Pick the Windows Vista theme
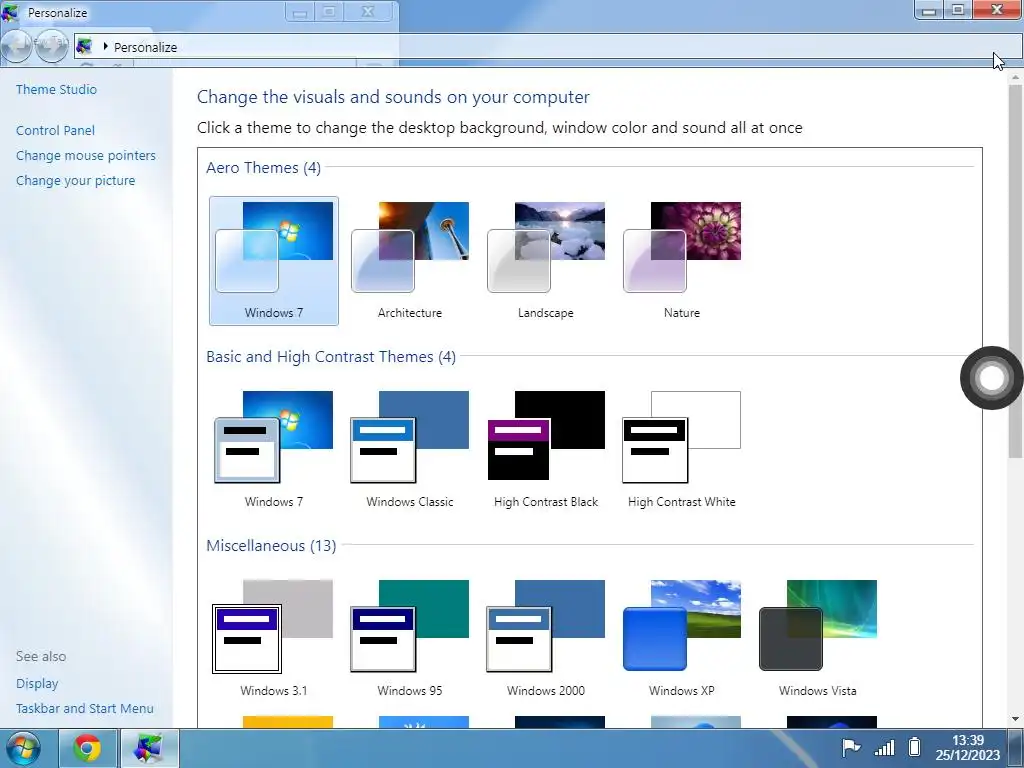The image size is (1024, 768). coord(818,638)
